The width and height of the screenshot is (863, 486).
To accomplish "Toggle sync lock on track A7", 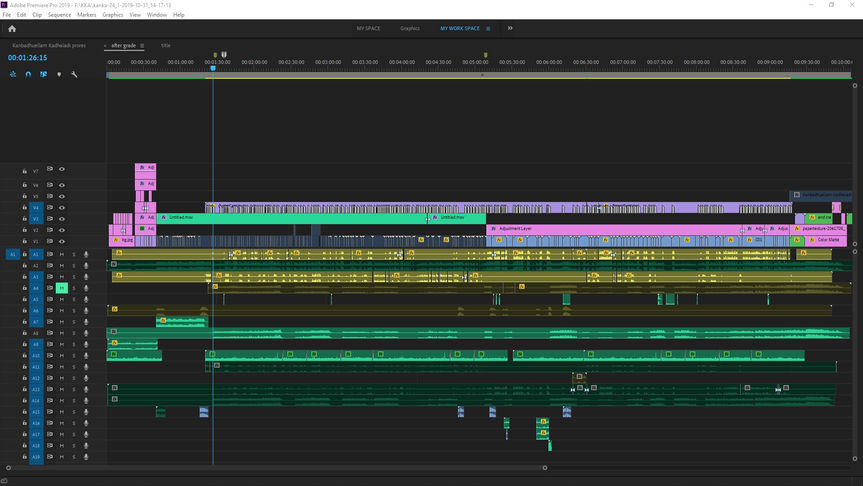I will (50, 321).
